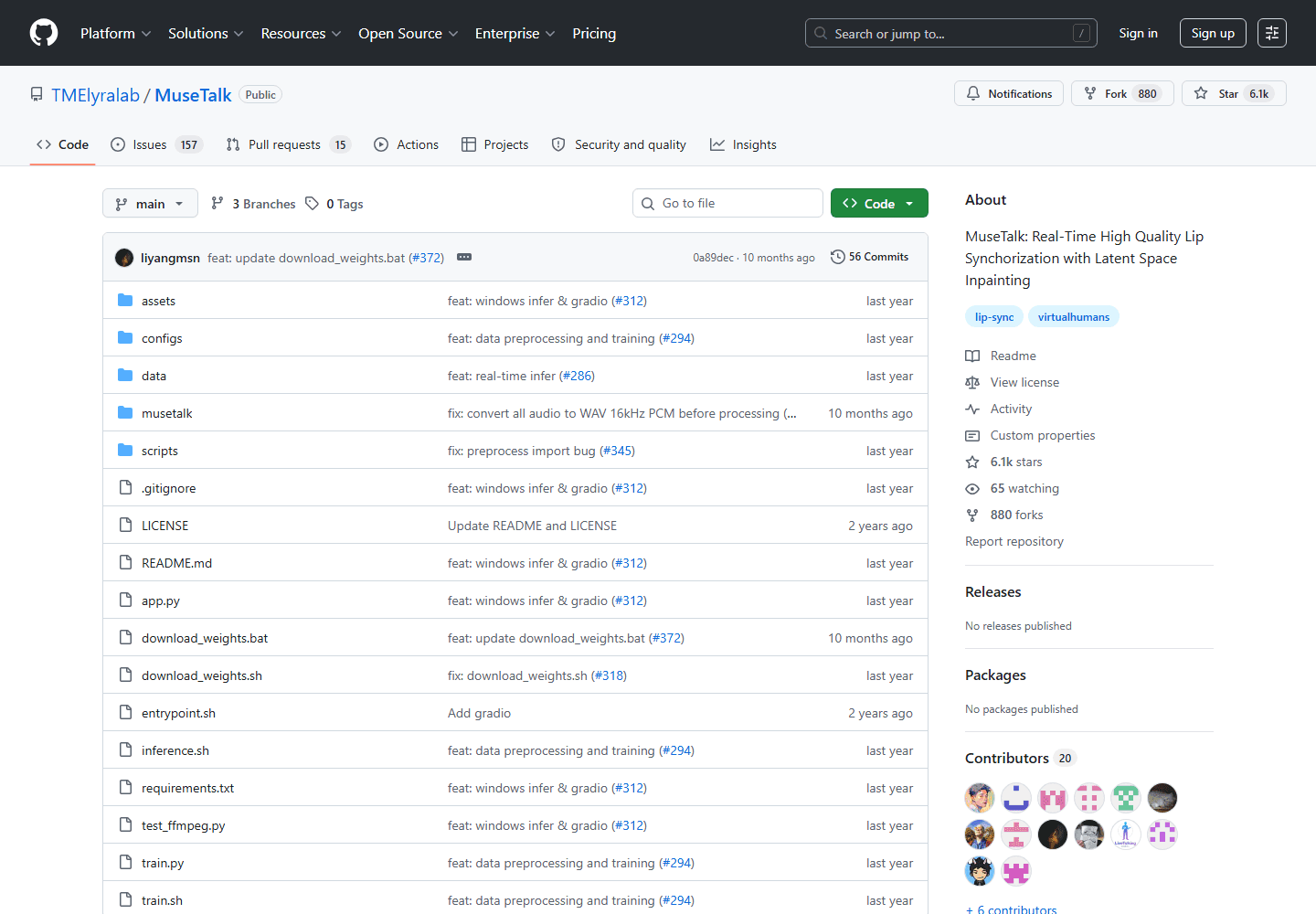Image resolution: width=1316 pixels, height=914 pixels.
Task: Select the lip-sync topic tag
Action: tap(994, 317)
